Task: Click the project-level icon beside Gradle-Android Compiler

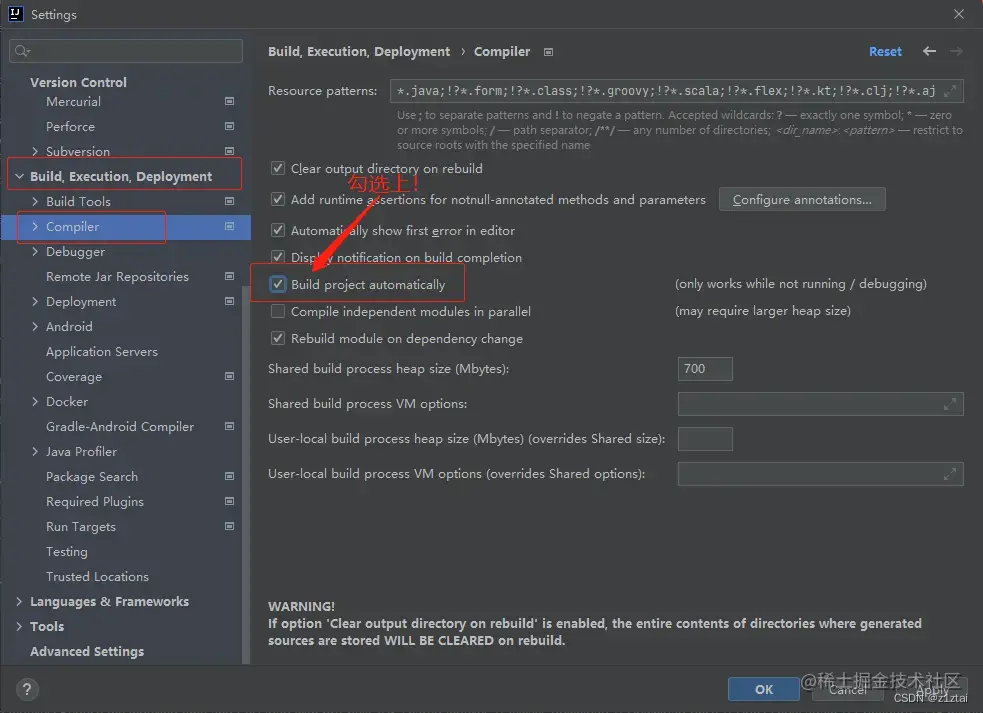Action: click(x=229, y=426)
